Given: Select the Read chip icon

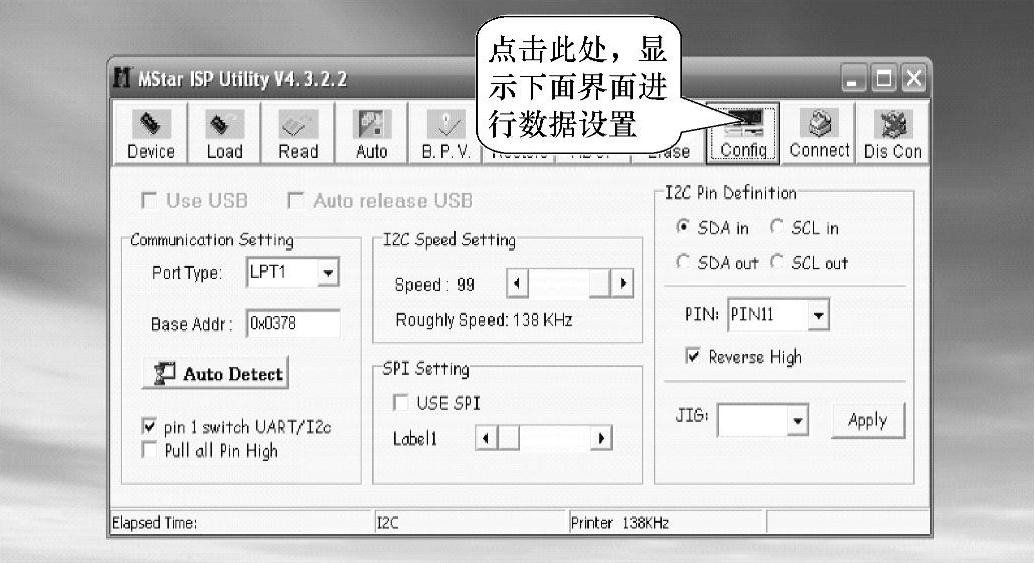Looking at the screenshot, I should [x=298, y=133].
